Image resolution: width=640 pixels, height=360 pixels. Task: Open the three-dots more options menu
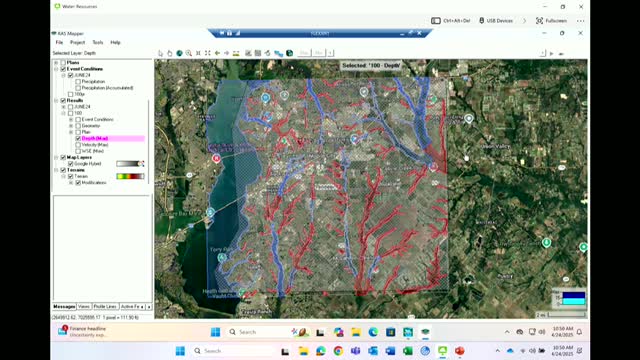click(x=580, y=20)
